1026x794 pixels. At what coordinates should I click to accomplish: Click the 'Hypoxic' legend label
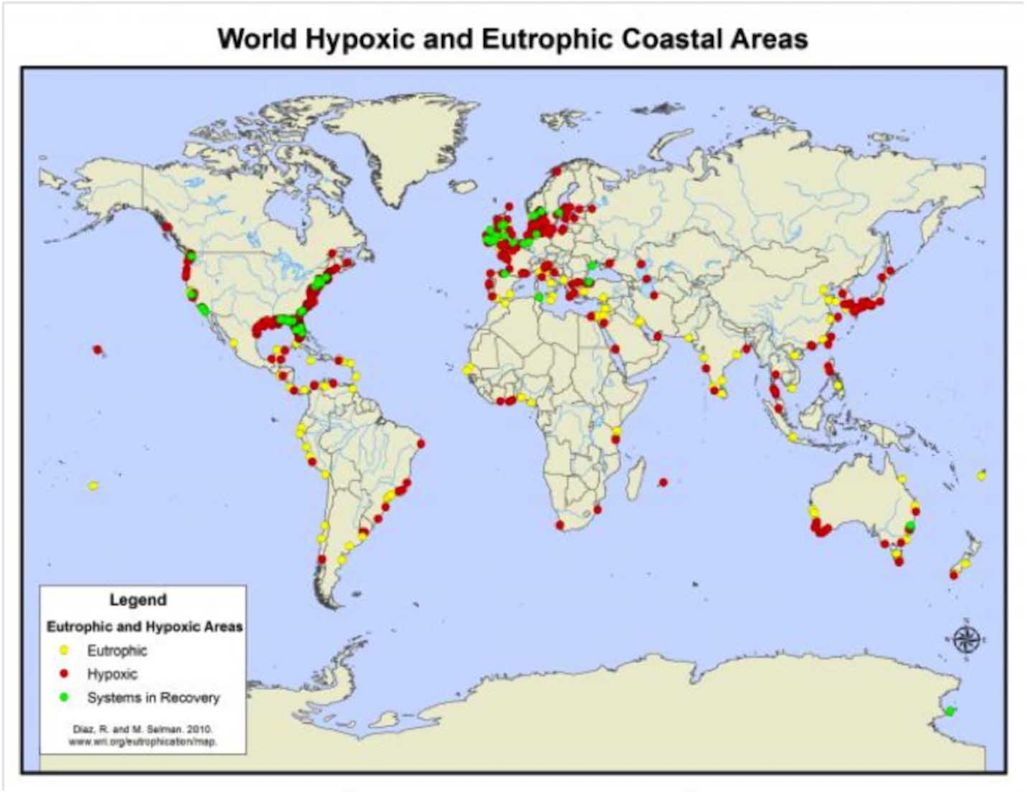pyautogui.click(x=112, y=674)
